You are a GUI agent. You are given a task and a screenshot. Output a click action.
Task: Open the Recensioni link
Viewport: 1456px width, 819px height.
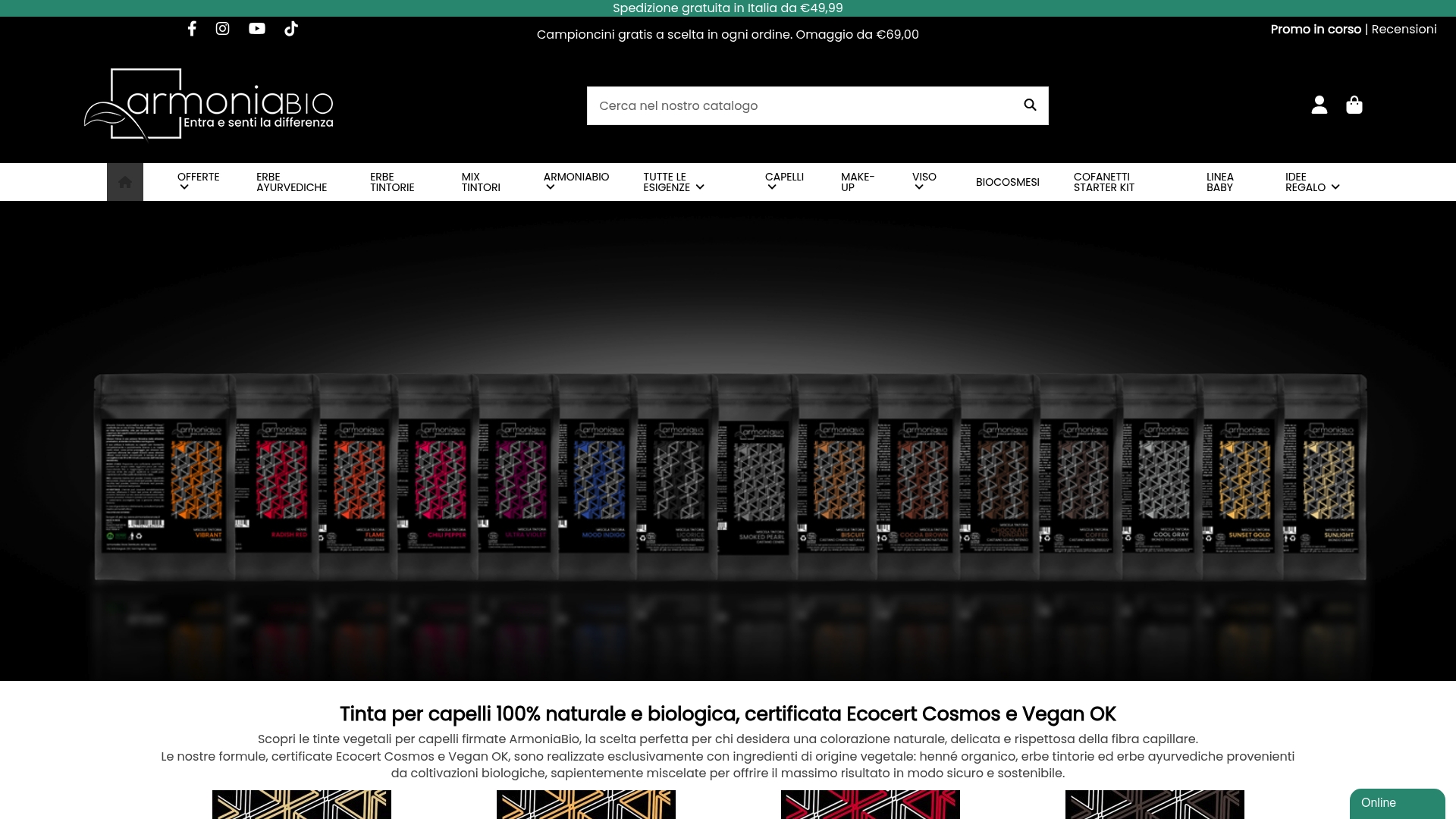point(1404,30)
